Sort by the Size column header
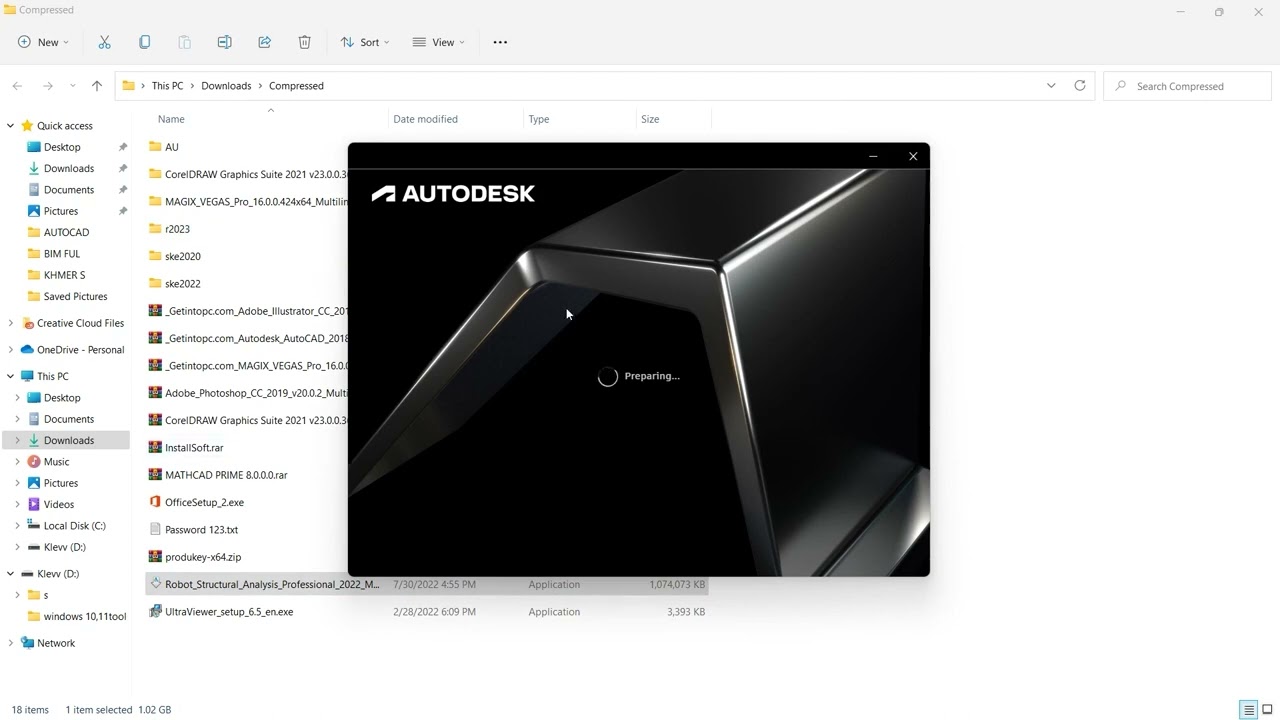This screenshot has height=720, width=1280. [650, 119]
